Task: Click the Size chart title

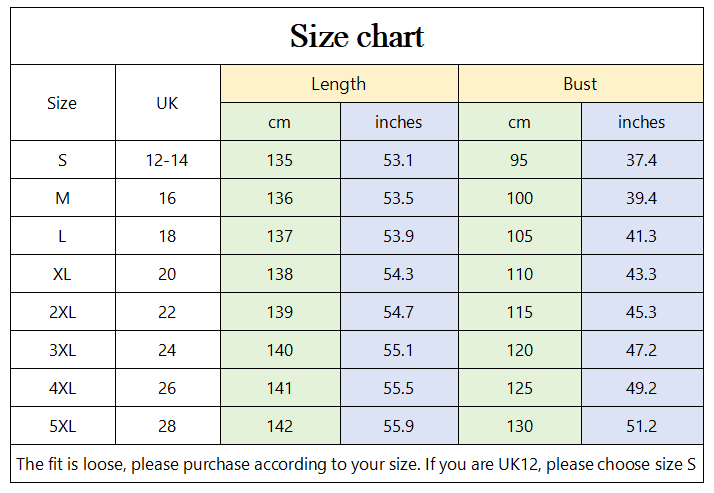Action: (x=357, y=37)
